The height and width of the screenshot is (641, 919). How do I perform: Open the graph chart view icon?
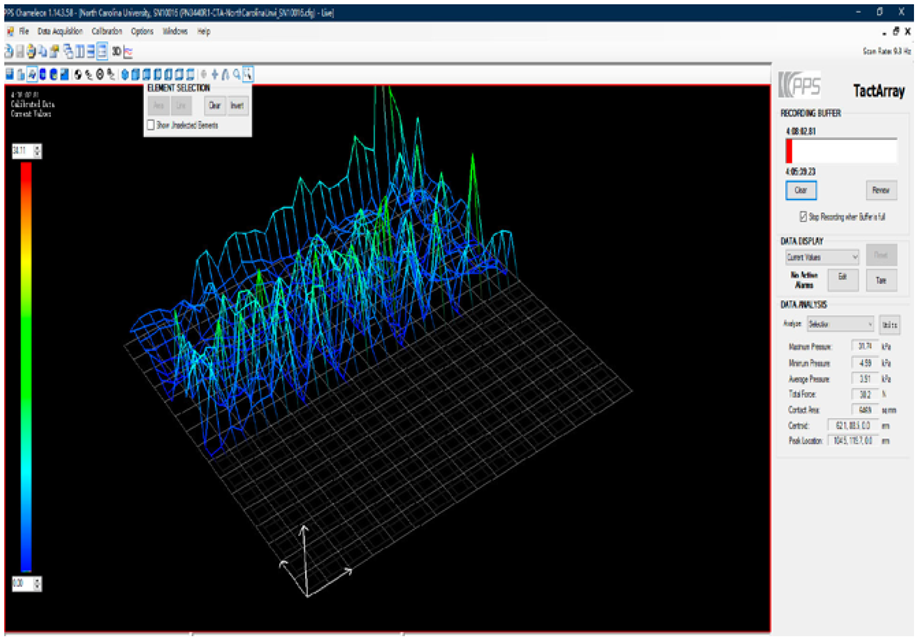point(128,51)
